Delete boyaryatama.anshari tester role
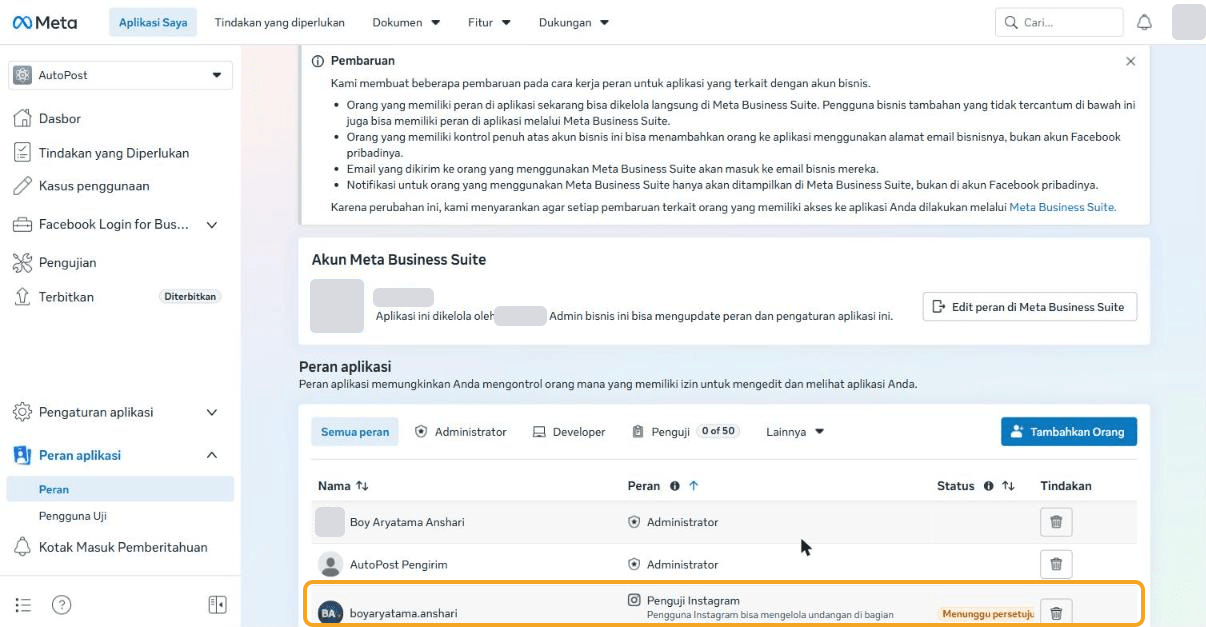The image size is (1206, 627). [x=1056, y=611]
